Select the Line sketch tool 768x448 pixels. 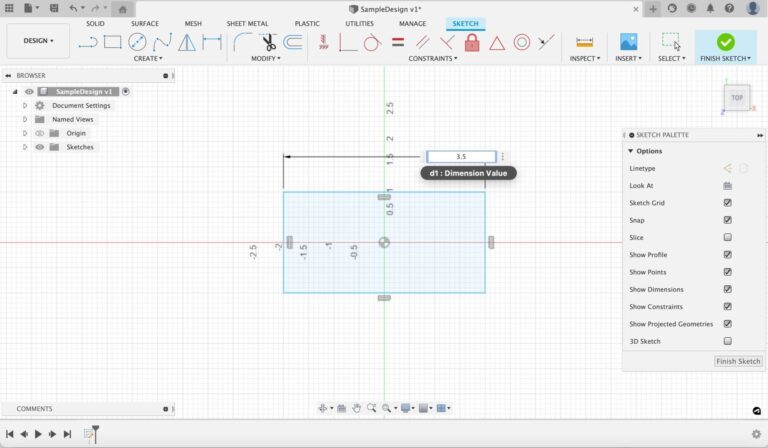pyautogui.click(x=88, y=42)
